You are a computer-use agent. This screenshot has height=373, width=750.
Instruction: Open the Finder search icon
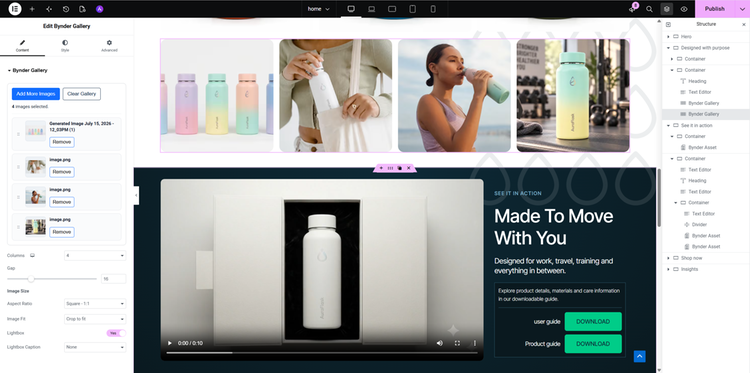click(649, 9)
